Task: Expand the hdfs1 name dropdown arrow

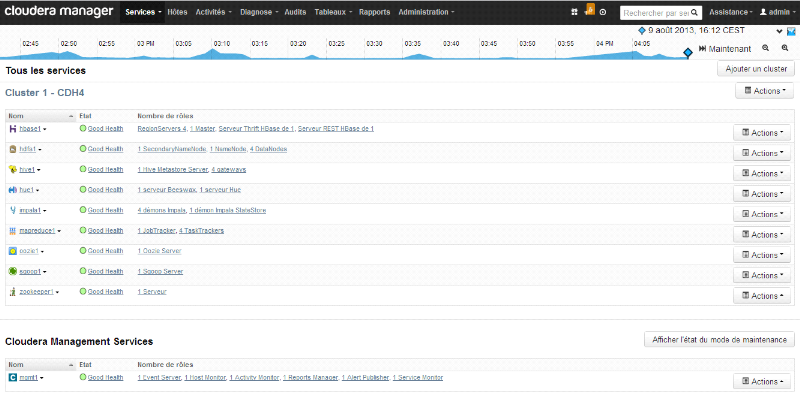Action: (40, 150)
